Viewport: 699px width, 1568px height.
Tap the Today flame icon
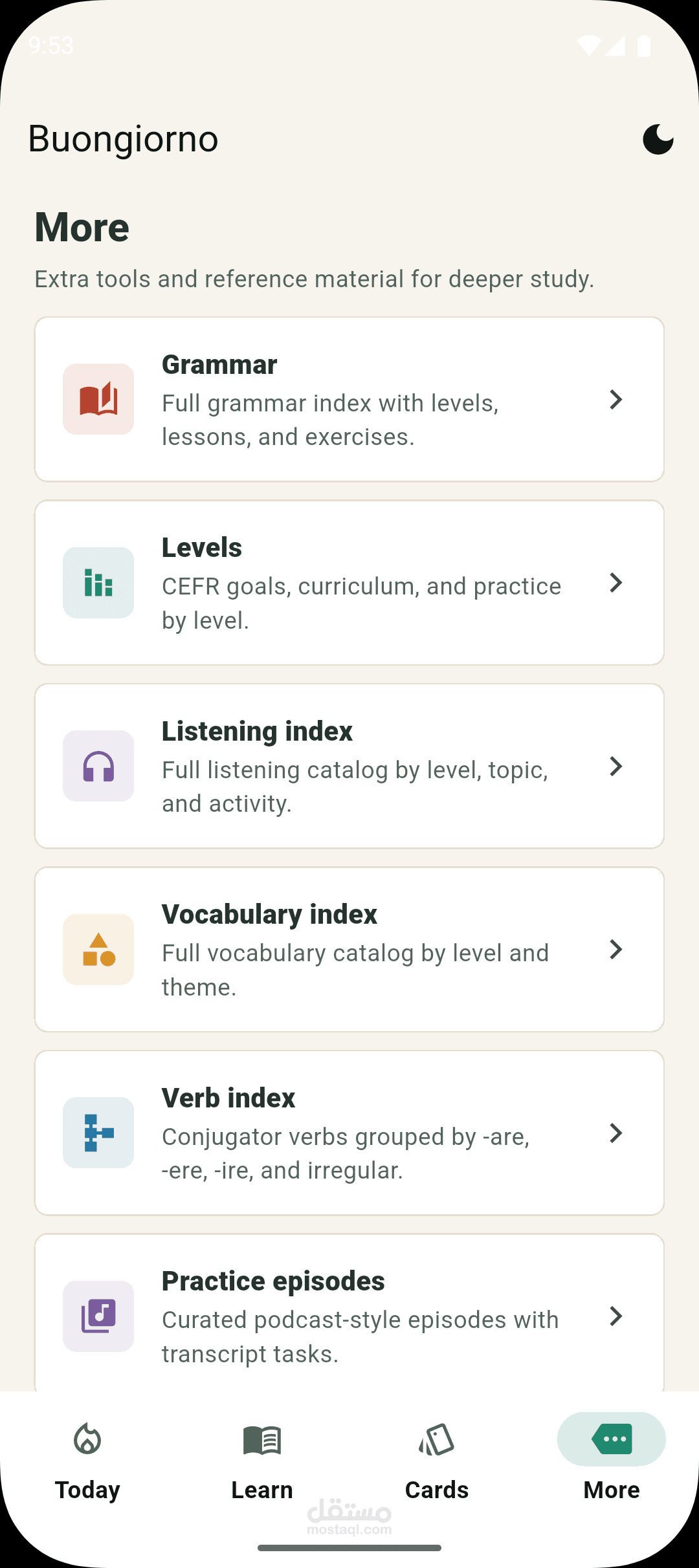87,1439
